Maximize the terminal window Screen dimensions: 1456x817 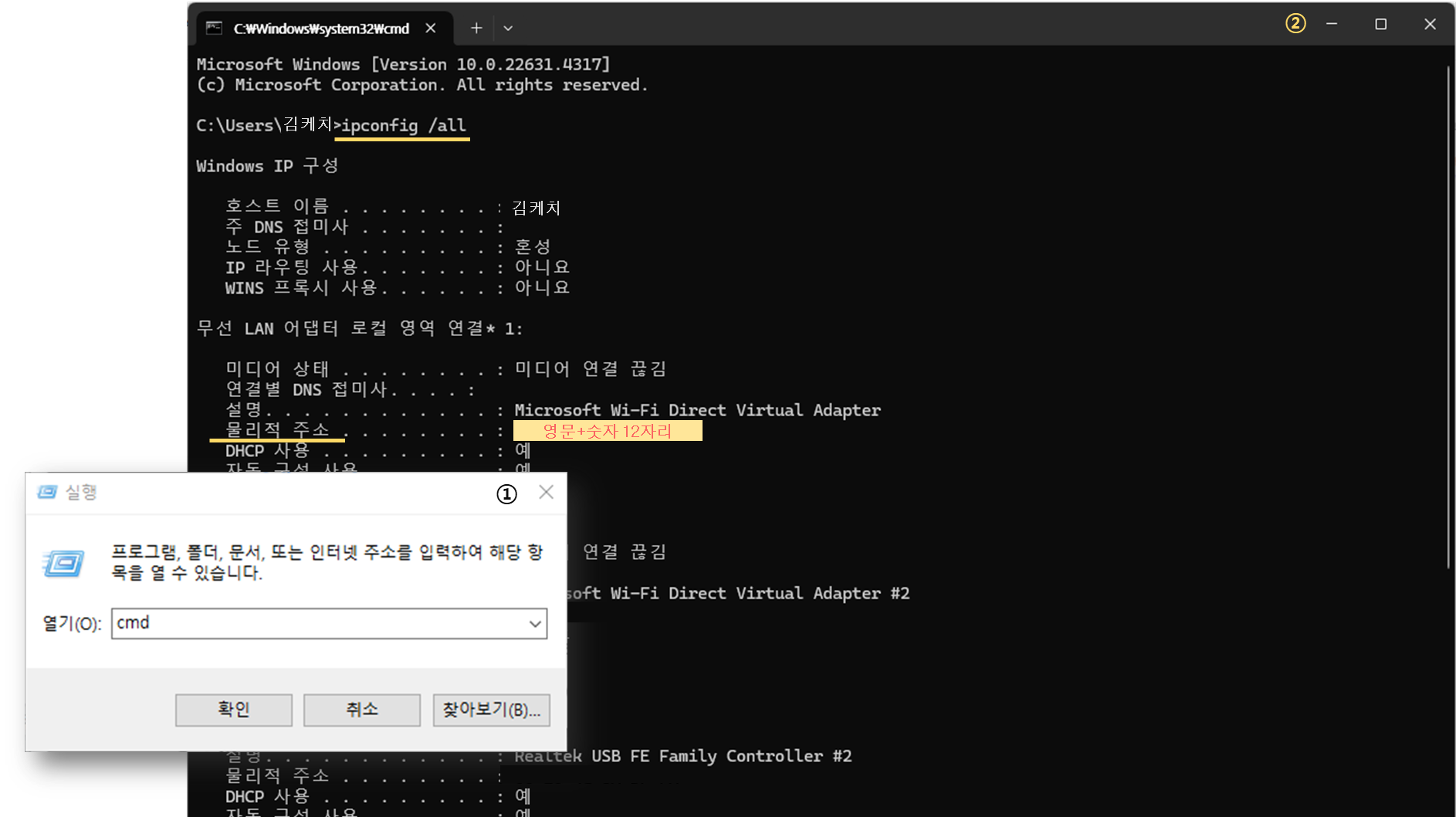[x=1381, y=24]
